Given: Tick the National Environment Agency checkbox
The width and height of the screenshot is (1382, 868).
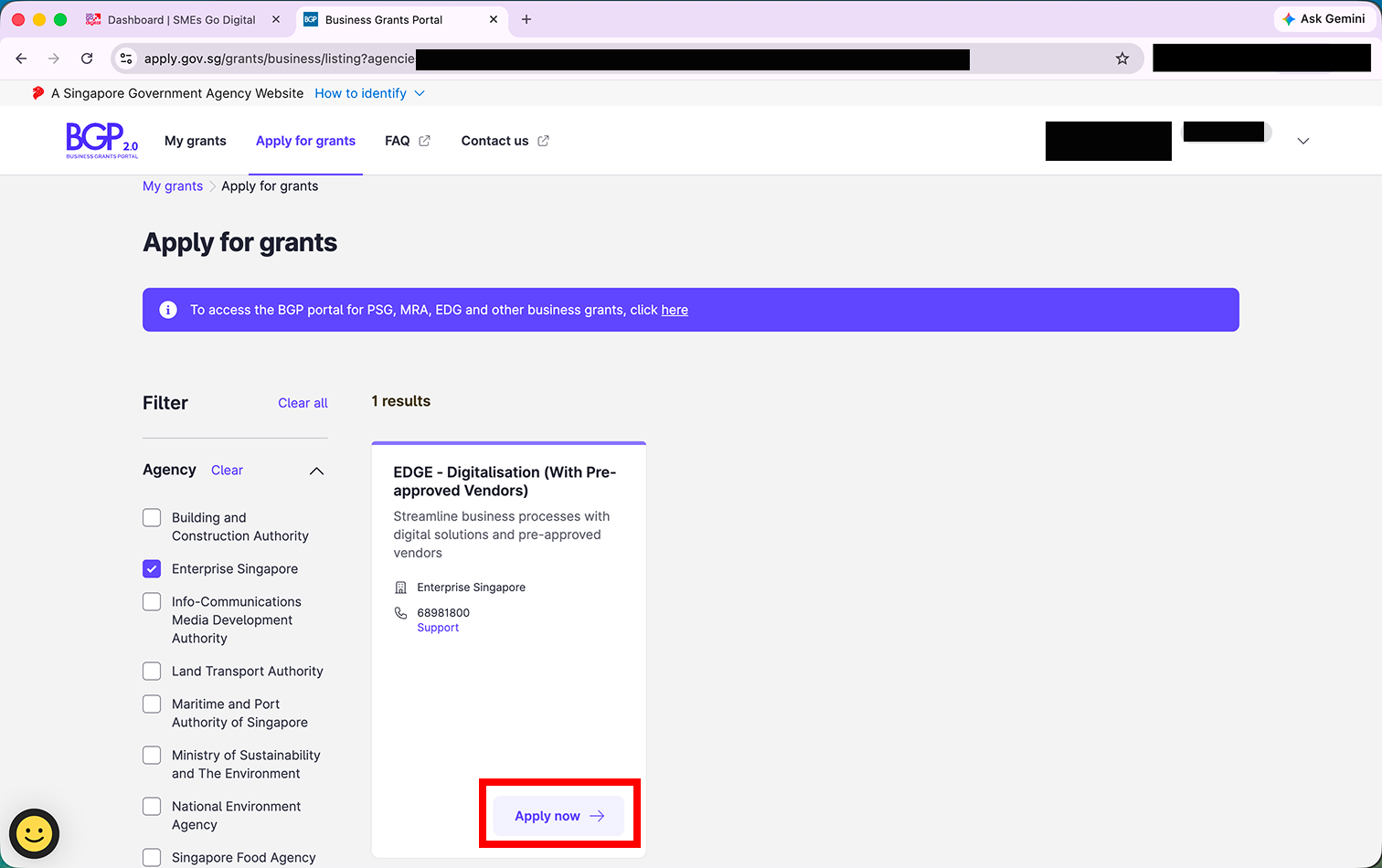Looking at the screenshot, I should point(152,806).
